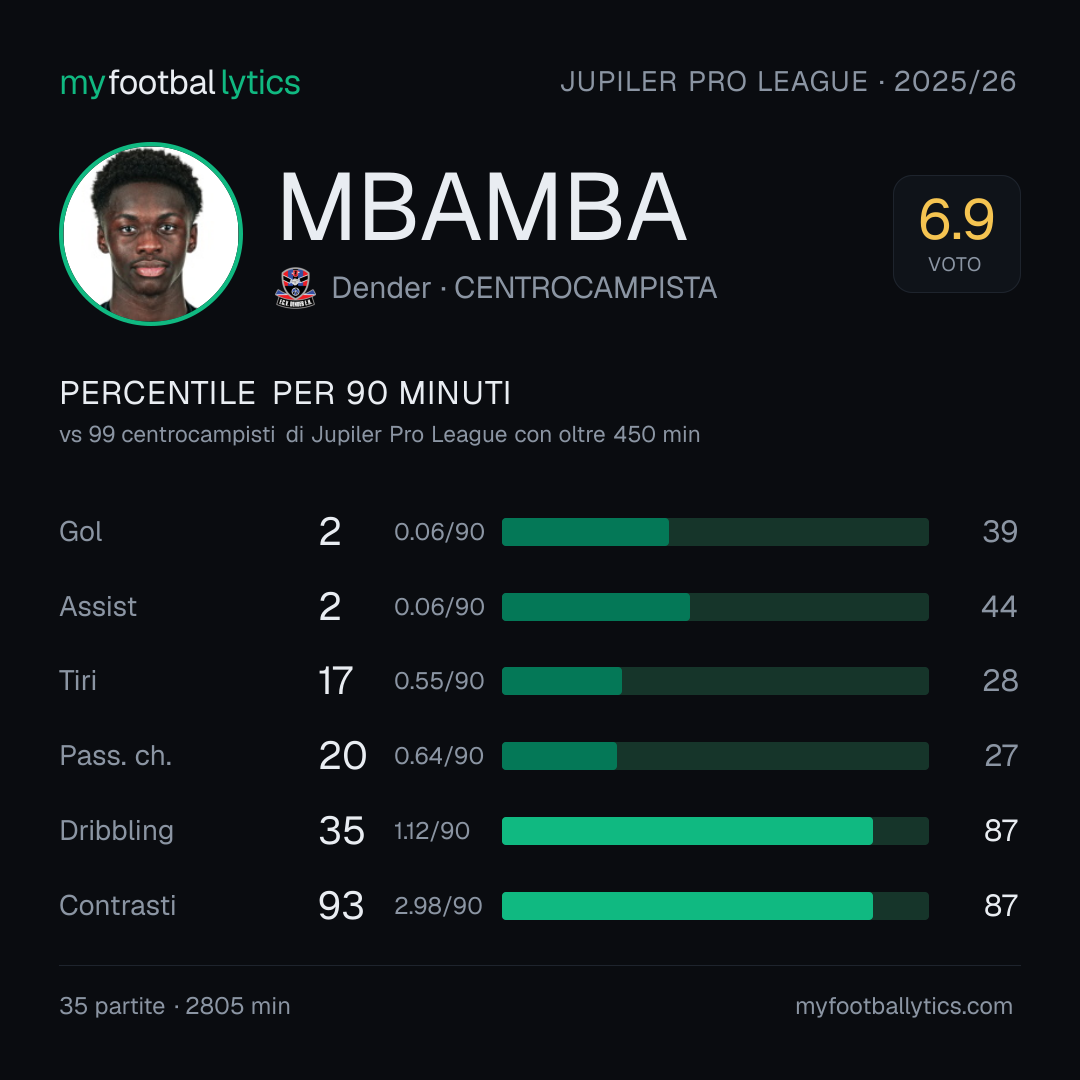Image resolution: width=1080 pixels, height=1080 pixels.
Task: Click the Percentile per 90 minuti heading
Action: (285, 393)
